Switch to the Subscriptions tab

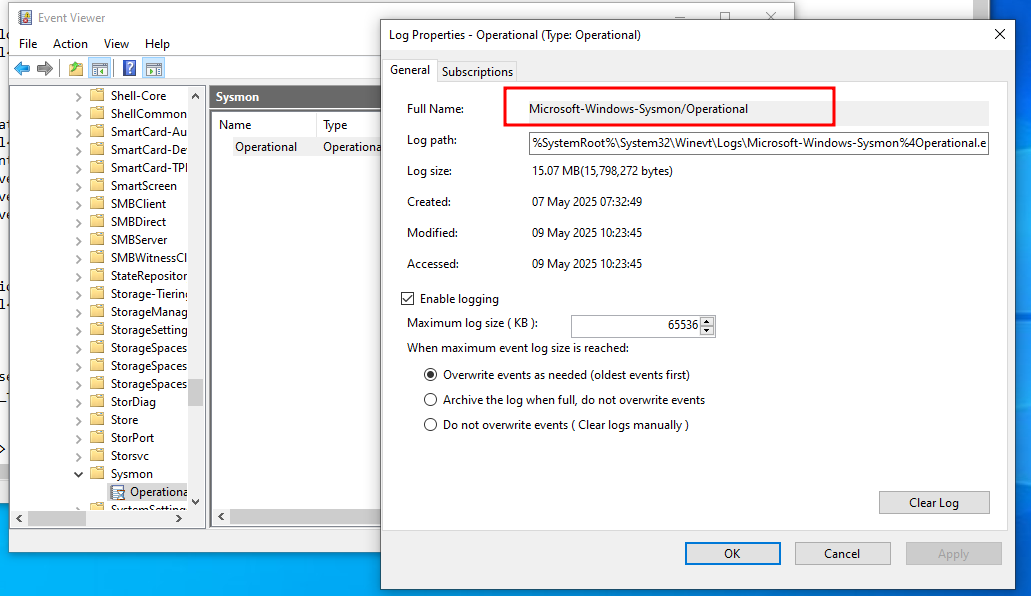click(477, 71)
